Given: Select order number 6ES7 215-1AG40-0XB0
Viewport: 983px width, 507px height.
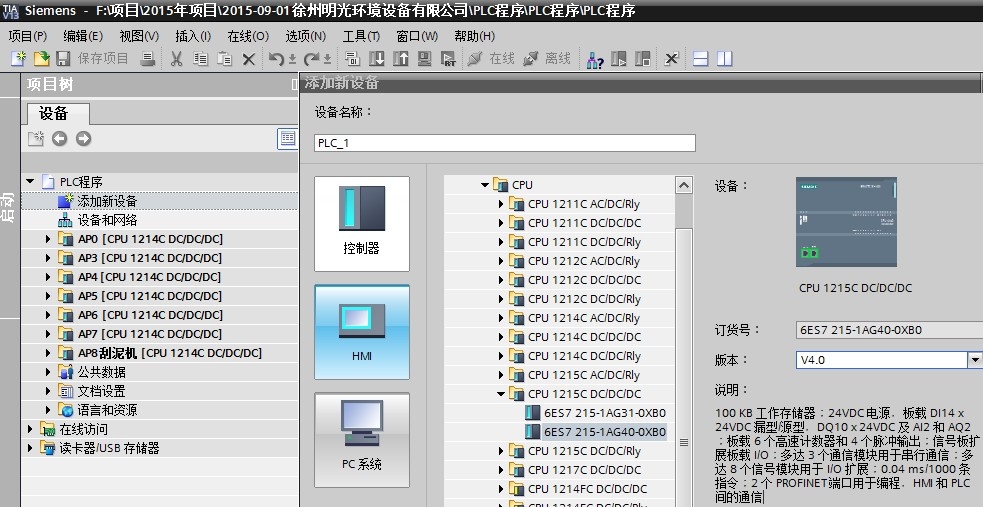Looking at the screenshot, I should tap(605, 432).
